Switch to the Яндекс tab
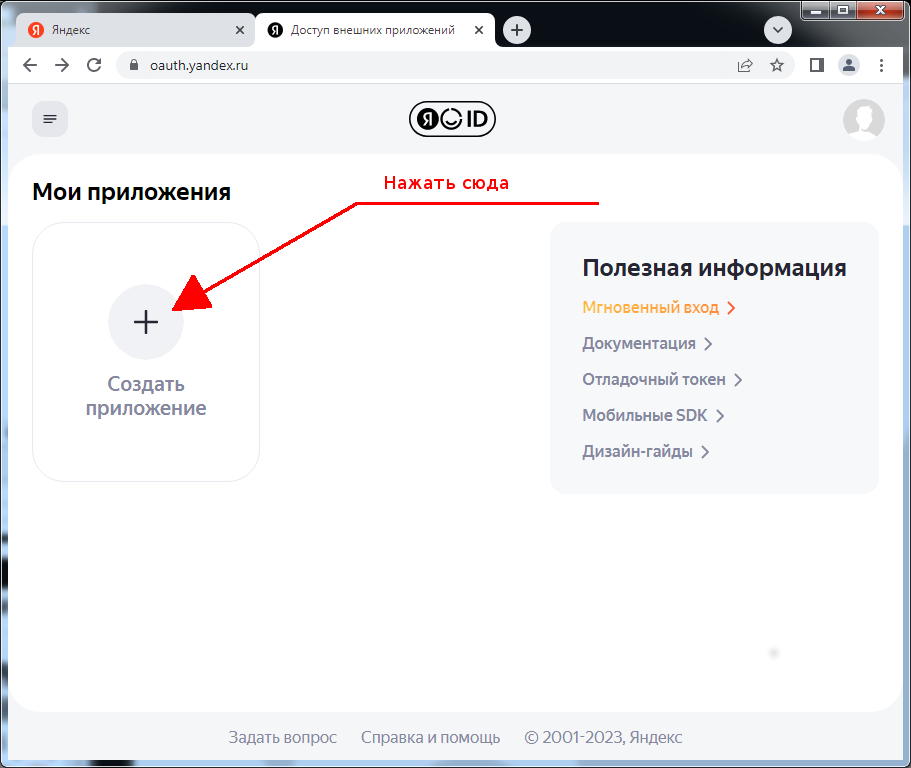Screen dimensions: 911x768 [x=135, y=30]
